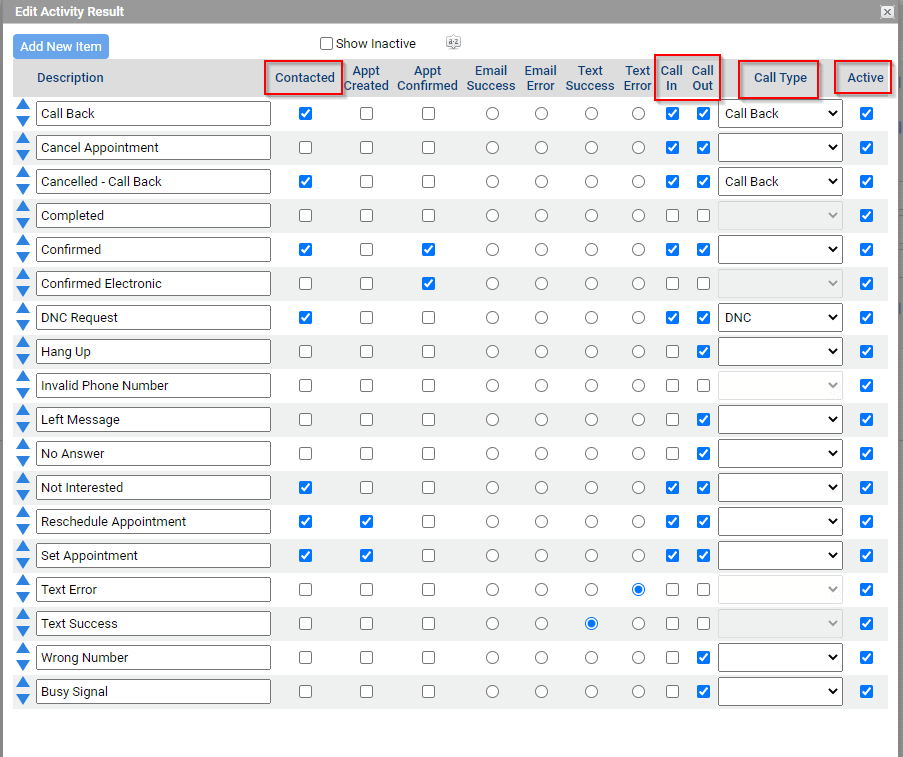Image resolution: width=903 pixels, height=757 pixels.
Task: Click the Appt Created column header
Action: (366, 78)
